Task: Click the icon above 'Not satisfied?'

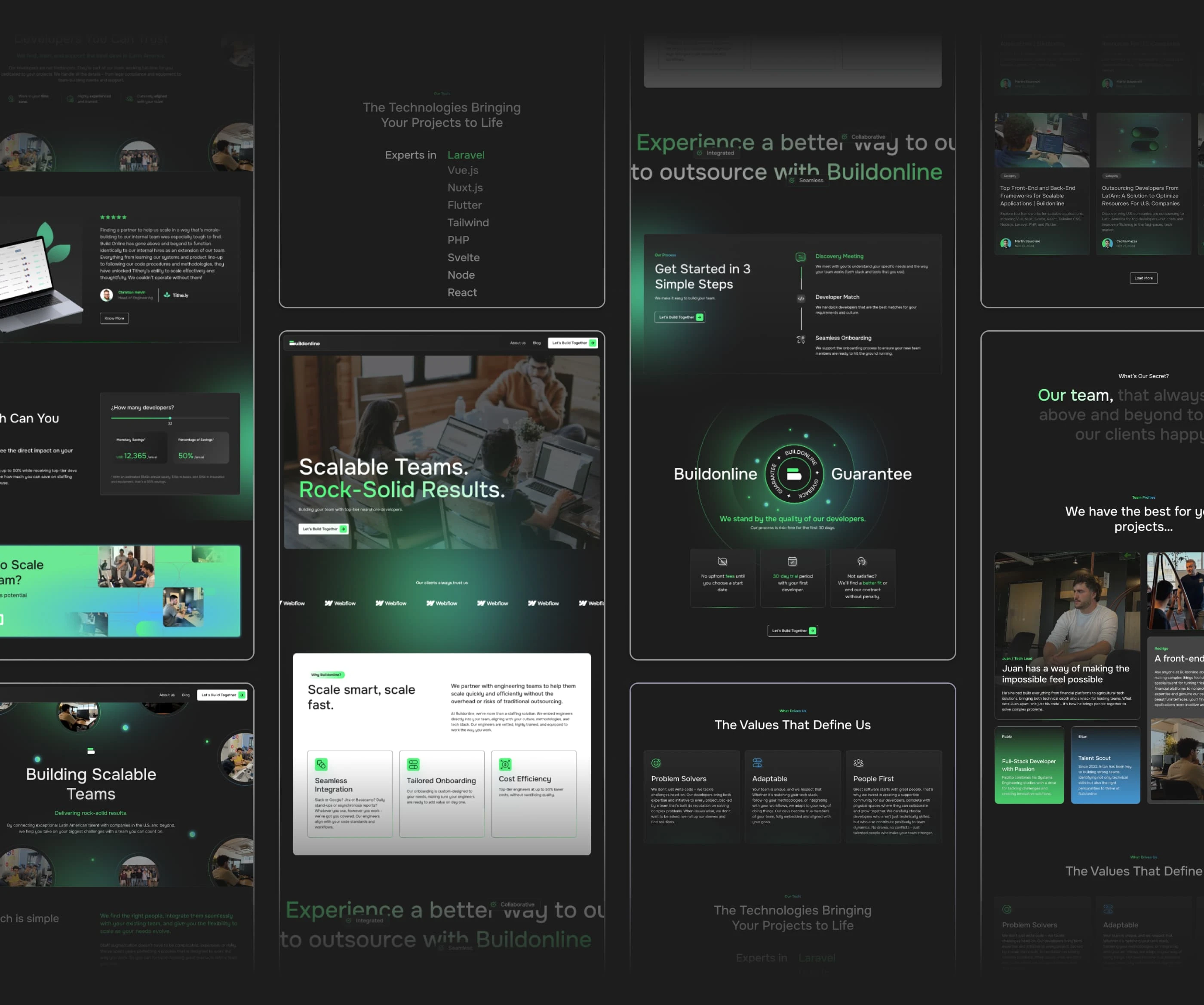Action: pos(862,561)
